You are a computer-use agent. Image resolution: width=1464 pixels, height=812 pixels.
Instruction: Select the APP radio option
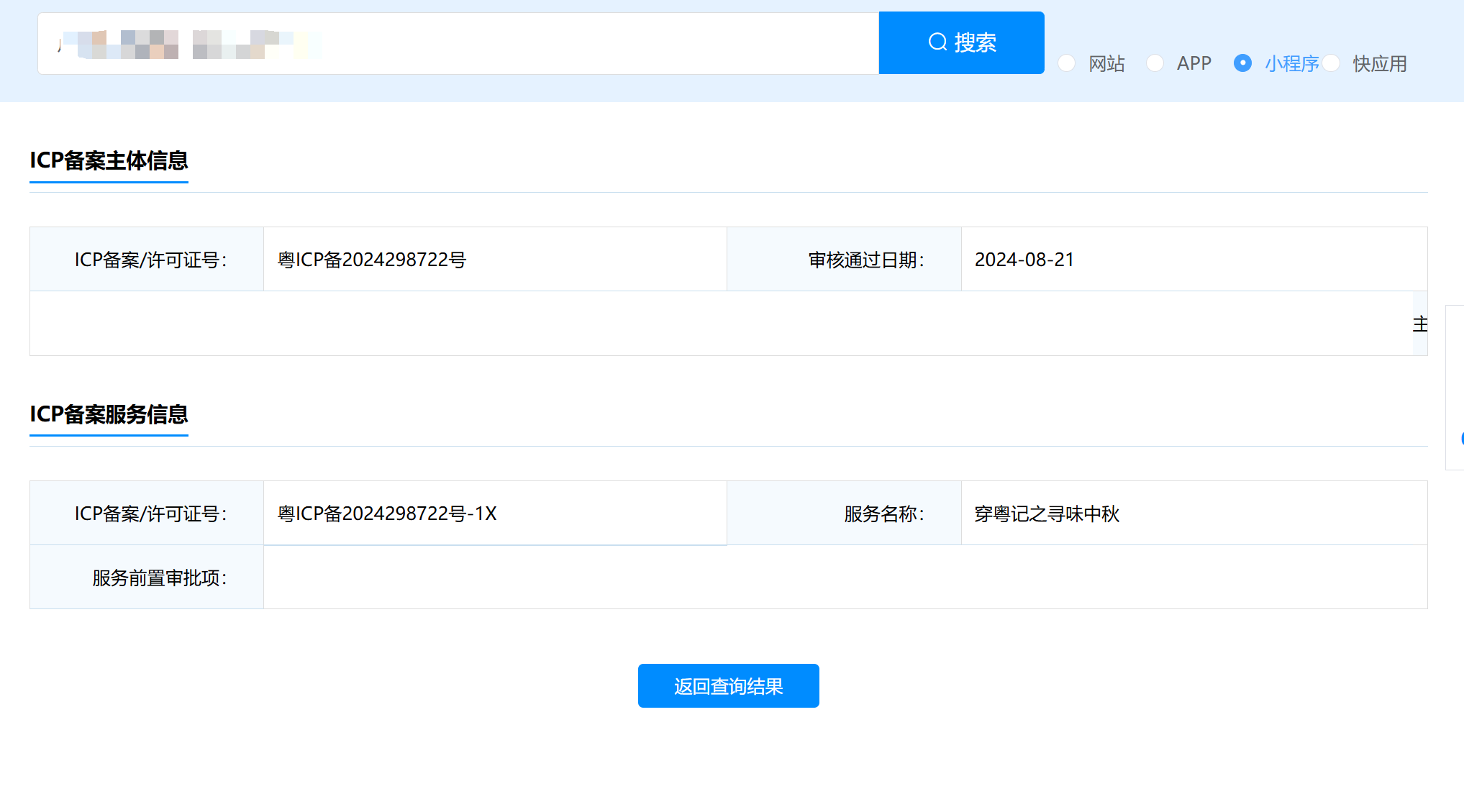pyautogui.click(x=1155, y=63)
